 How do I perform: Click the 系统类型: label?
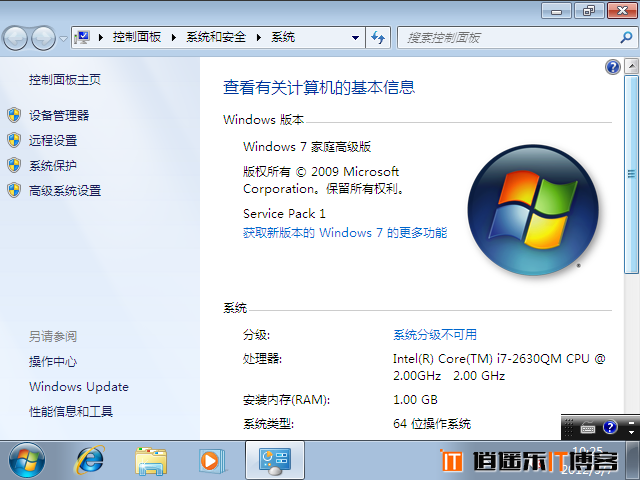[268, 424]
